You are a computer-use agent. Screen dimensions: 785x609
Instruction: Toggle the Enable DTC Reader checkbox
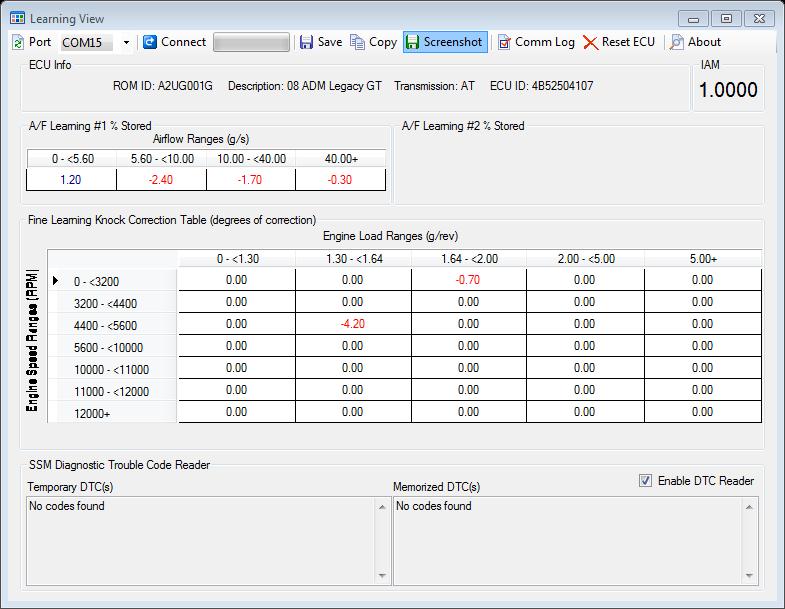tap(646, 481)
